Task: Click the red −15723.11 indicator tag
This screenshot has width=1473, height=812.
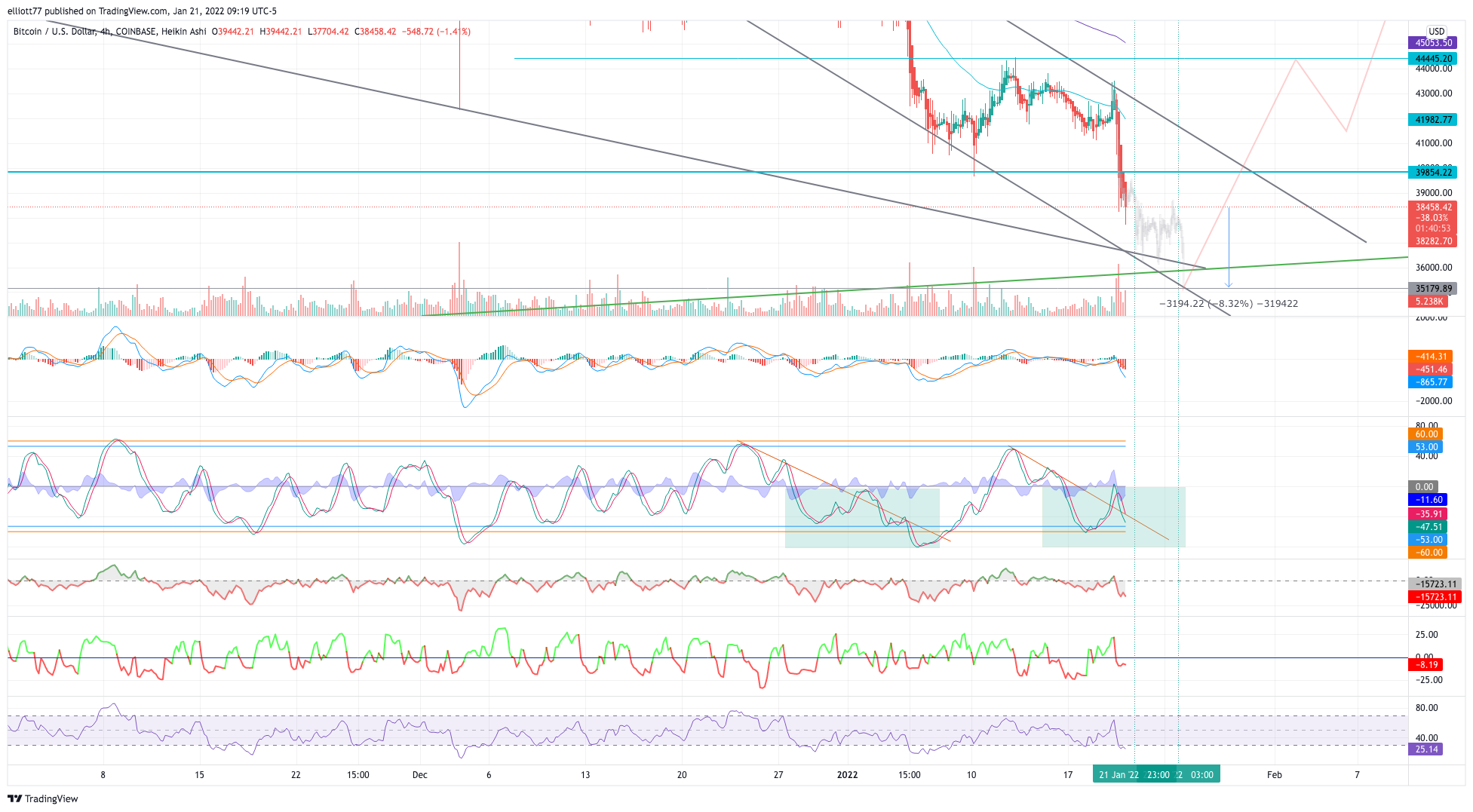Action: [x=1435, y=597]
